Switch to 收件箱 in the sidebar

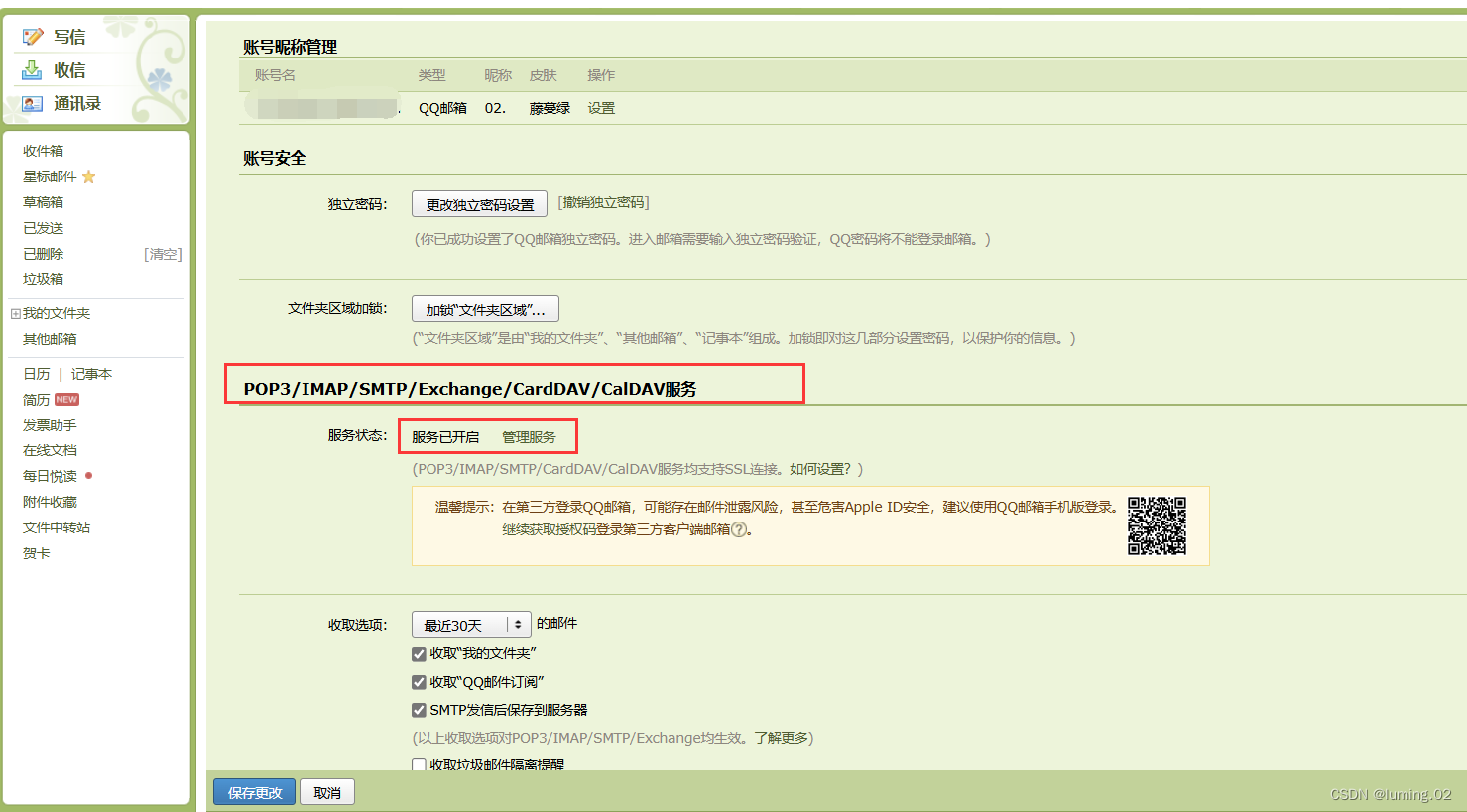tap(43, 150)
